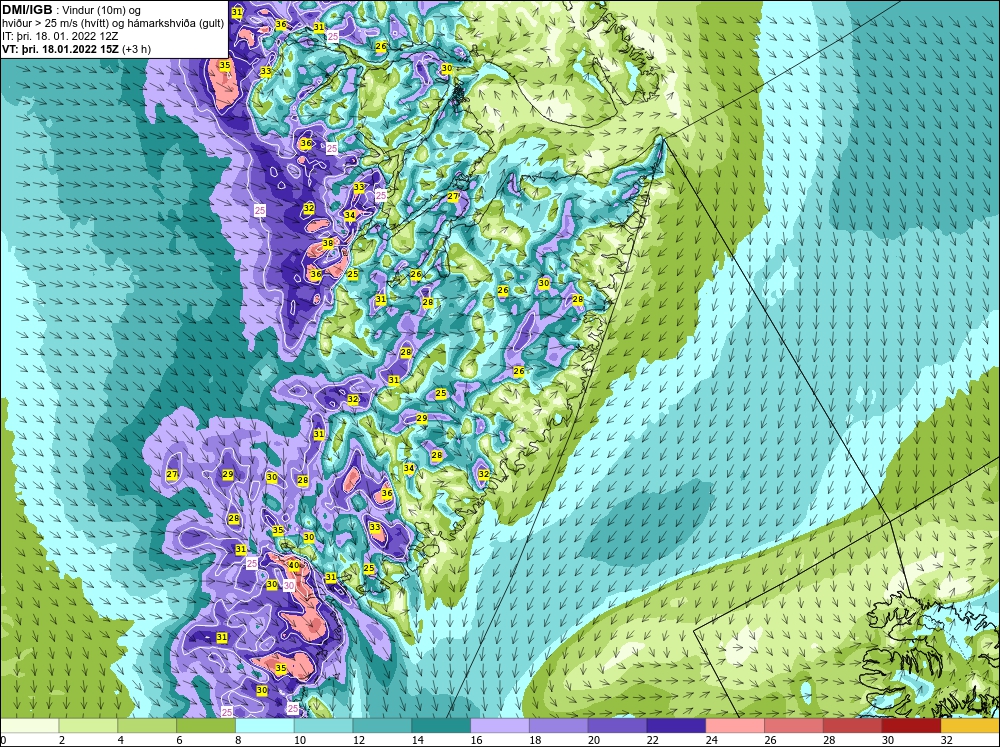This screenshot has width=1000, height=747.
Task: Click the yellow gust label '40'
Action: click(x=294, y=565)
